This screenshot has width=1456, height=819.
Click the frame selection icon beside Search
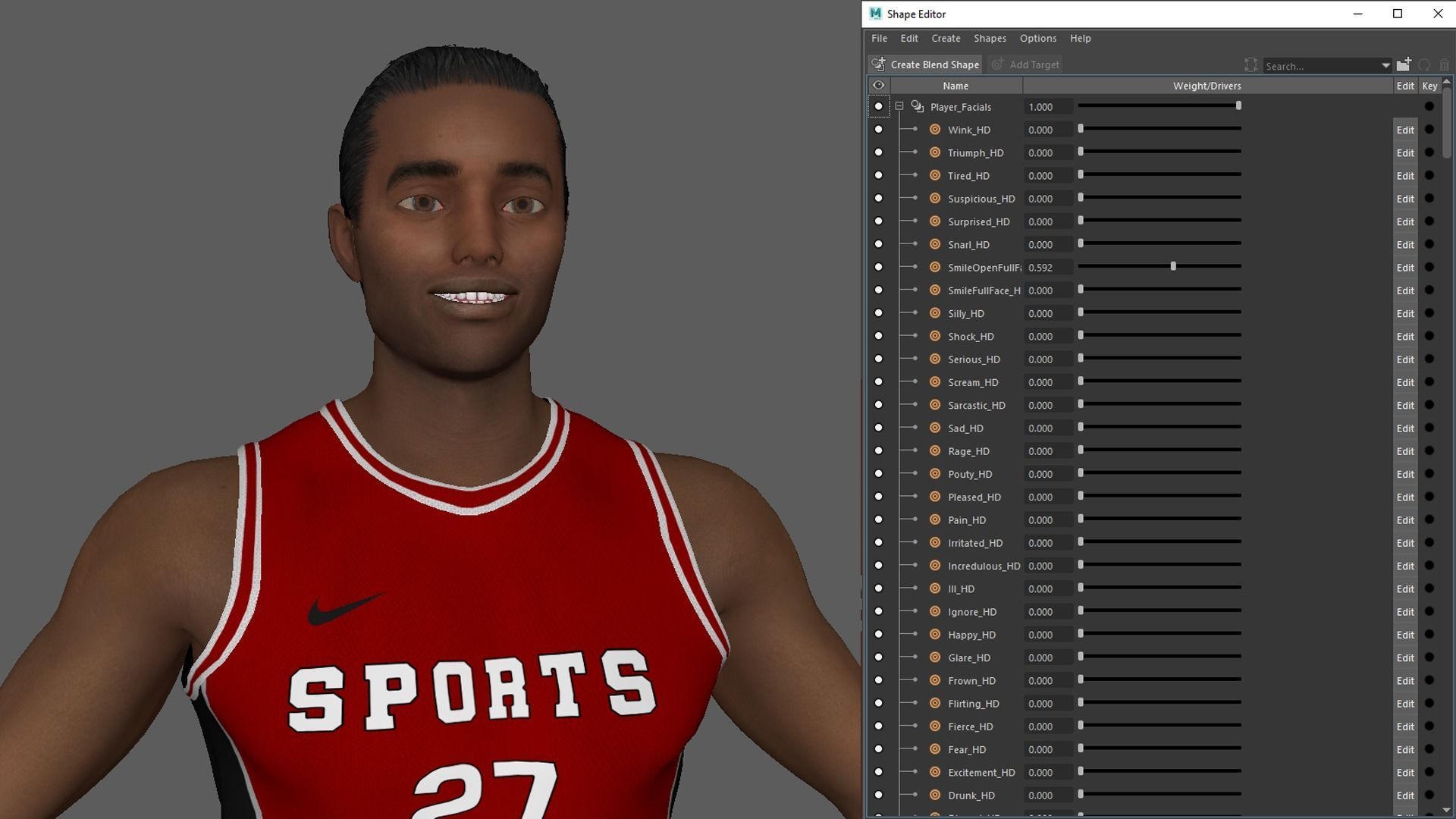click(x=1250, y=65)
